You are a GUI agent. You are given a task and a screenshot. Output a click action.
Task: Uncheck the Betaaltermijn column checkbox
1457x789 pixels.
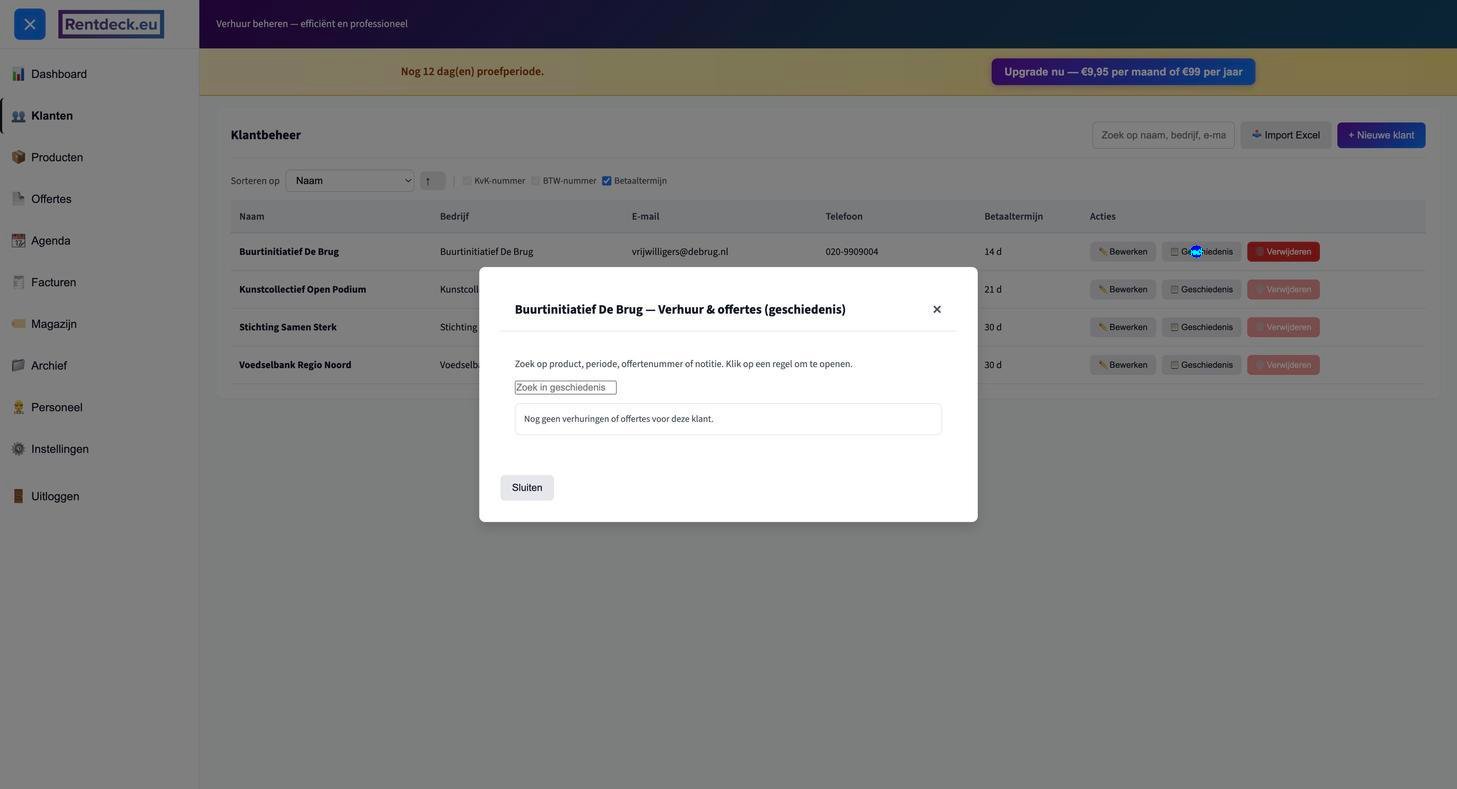[x=607, y=181]
